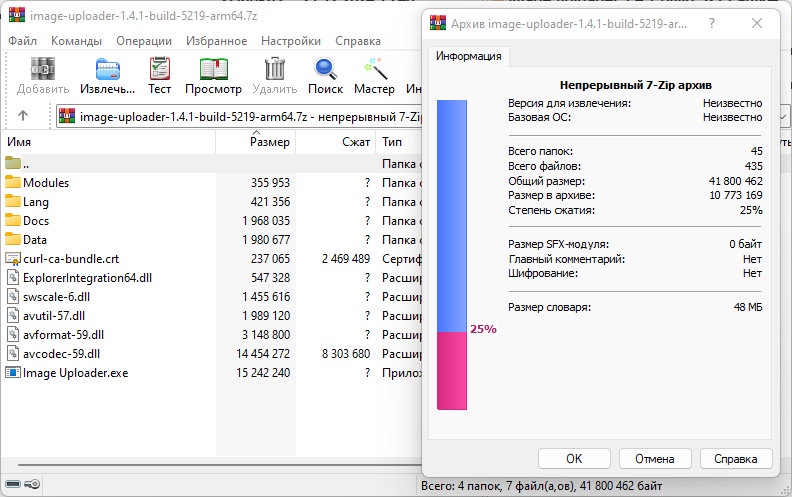Image resolution: width=792 pixels, height=497 pixels.
Task: Go up one folder level arrow
Action: point(23,116)
